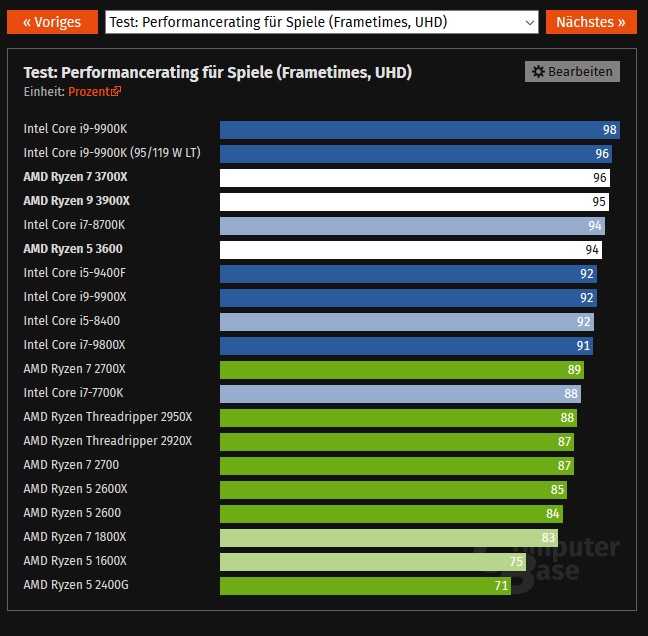
Task: Click the Intel Core i9-9900K (95/119 W LT) label
Action: pos(112,152)
